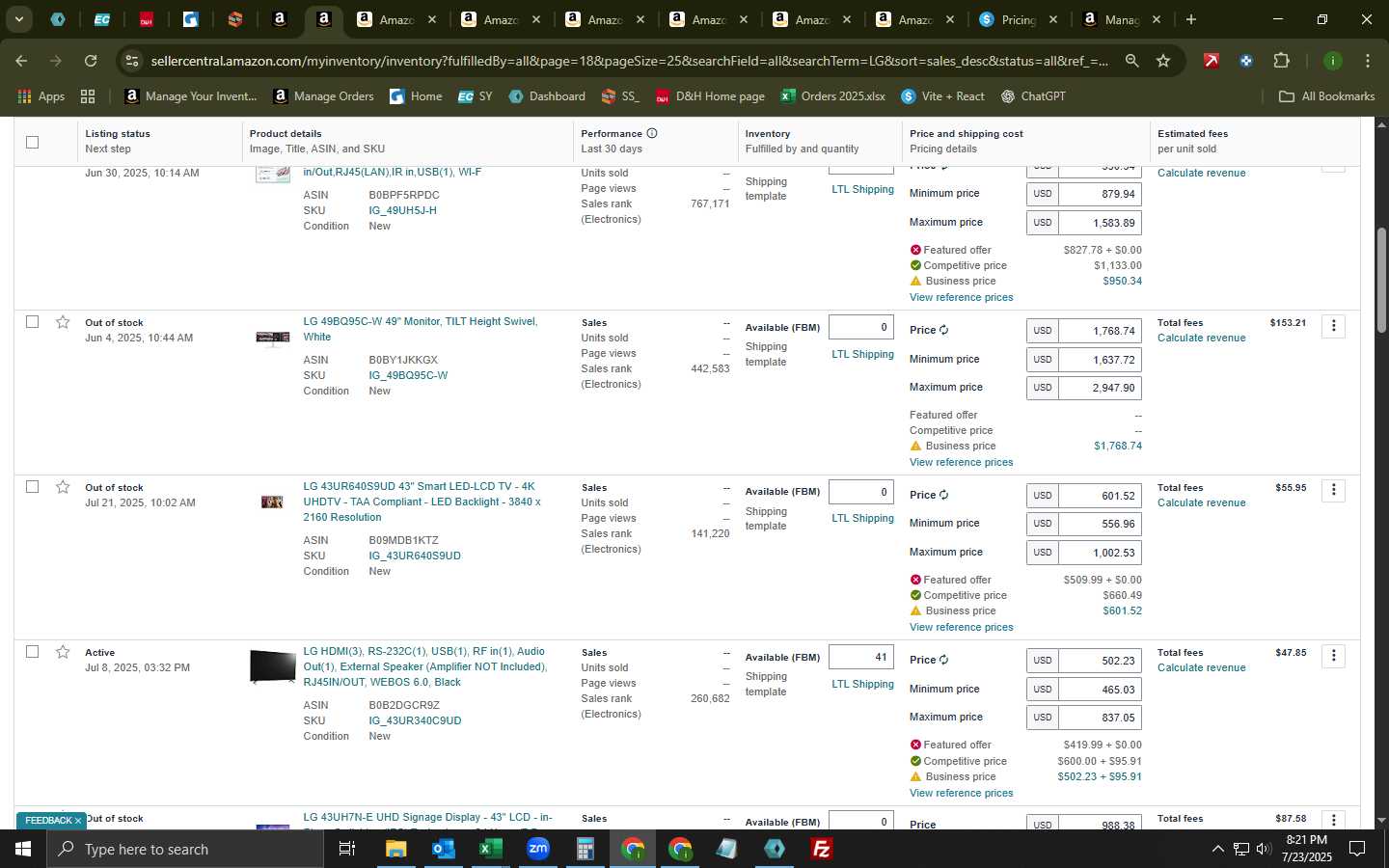The image size is (1389, 868).
Task: Star the IG_43UR340C9UD active listing
Action: (x=63, y=652)
